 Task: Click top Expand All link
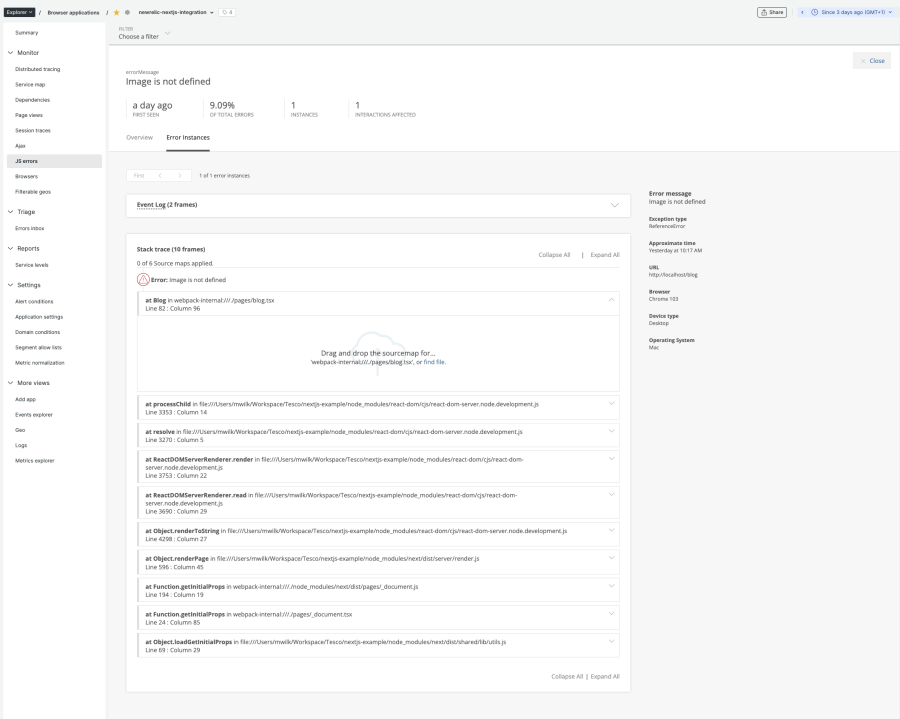(605, 255)
